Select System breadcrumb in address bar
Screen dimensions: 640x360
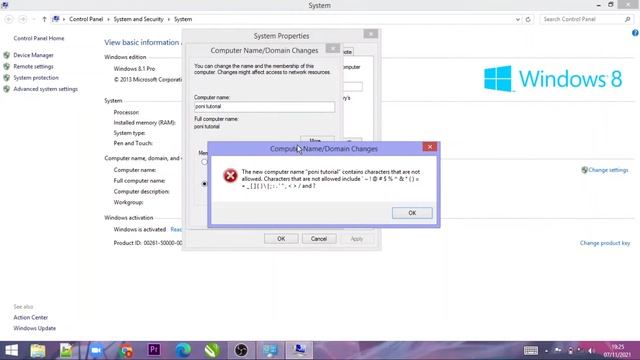coord(183,19)
